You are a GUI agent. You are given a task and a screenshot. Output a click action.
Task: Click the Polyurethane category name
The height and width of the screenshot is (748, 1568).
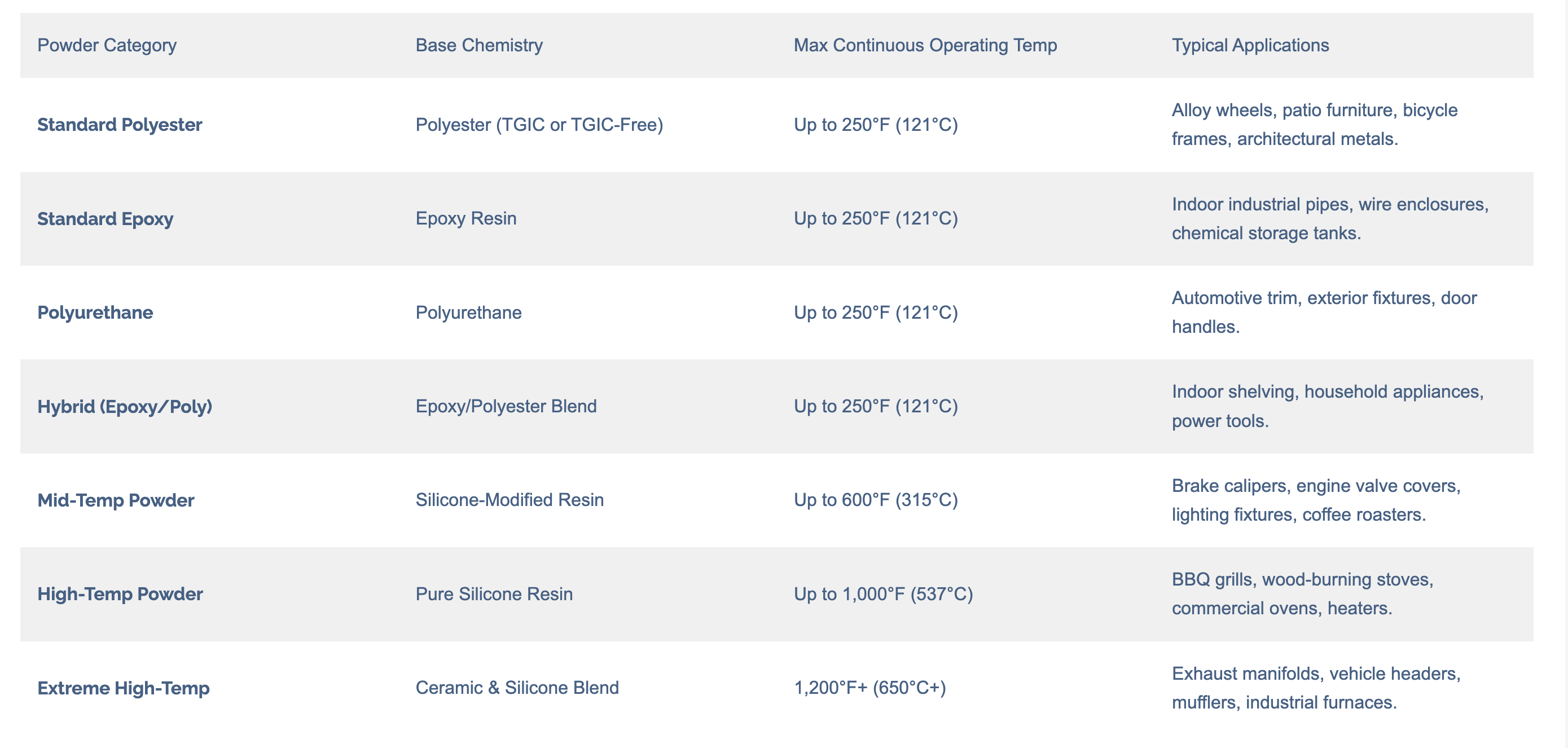[95, 312]
